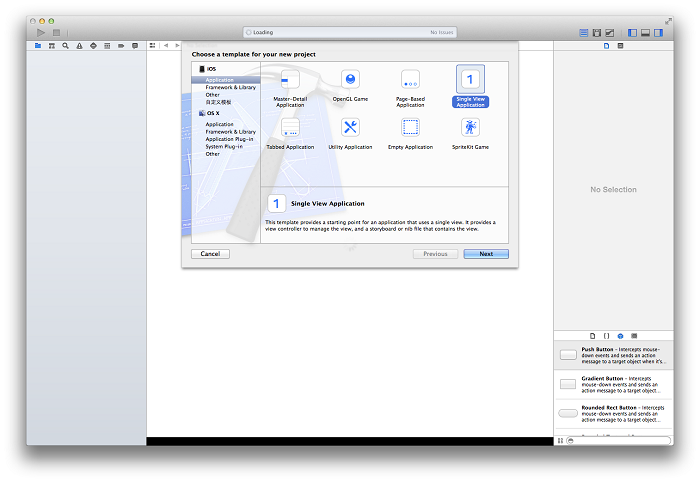Select OS X Application Plug-in category

pyautogui.click(x=225, y=139)
